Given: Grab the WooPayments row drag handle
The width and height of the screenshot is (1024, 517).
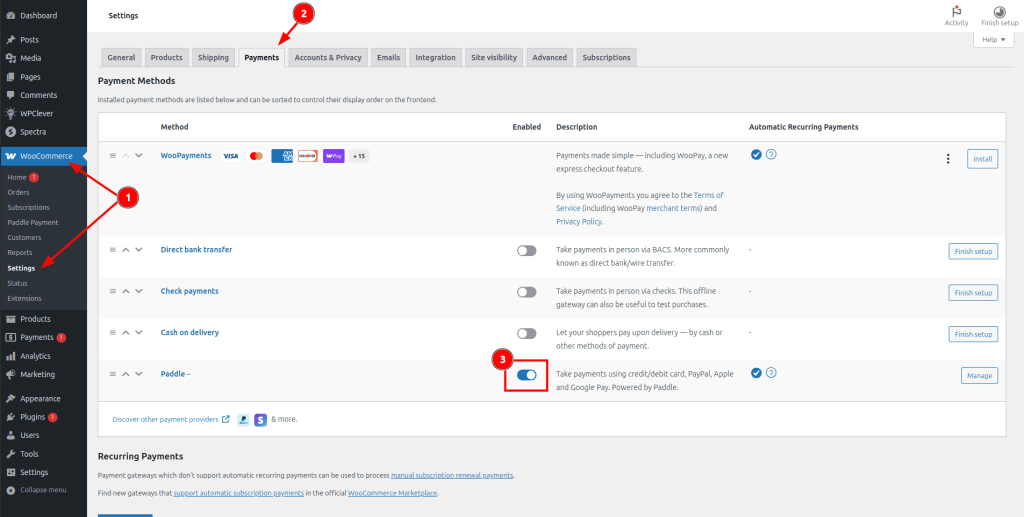Looking at the screenshot, I should (x=112, y=156).
